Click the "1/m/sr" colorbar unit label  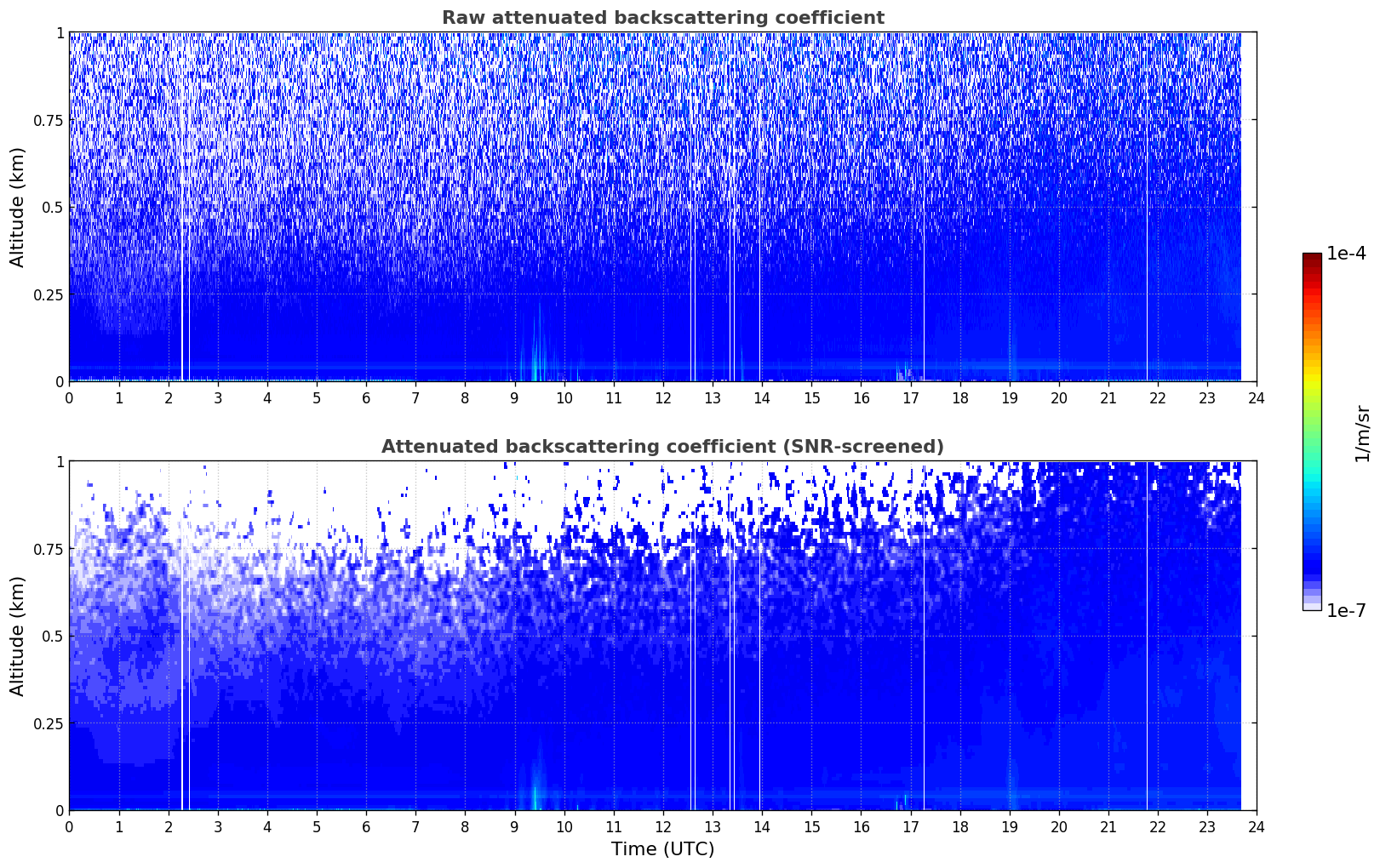click(1362, 432)
